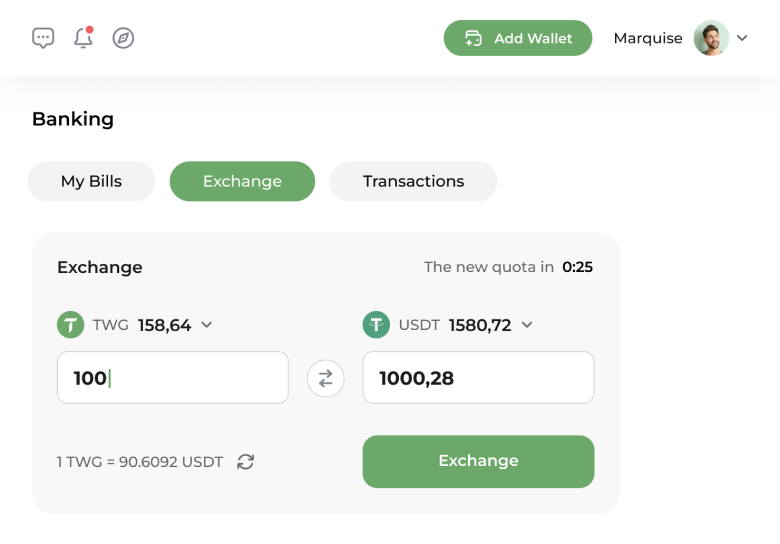
Task: Switch to the My Bills tab
Action: 91,181
